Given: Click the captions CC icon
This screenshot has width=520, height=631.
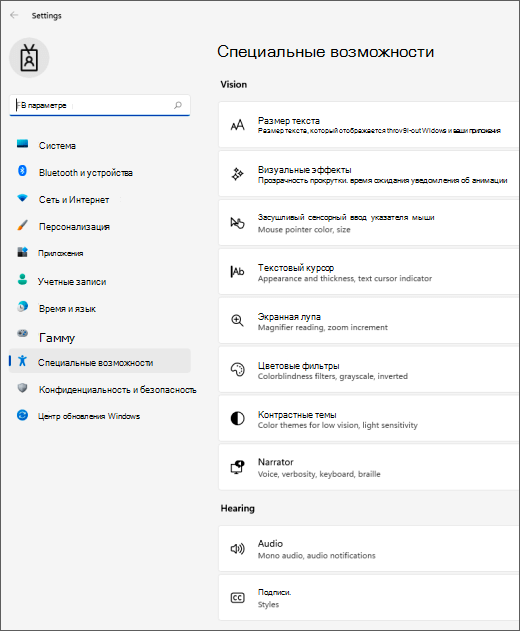Looking at the screenshot, I should (237, 598).
